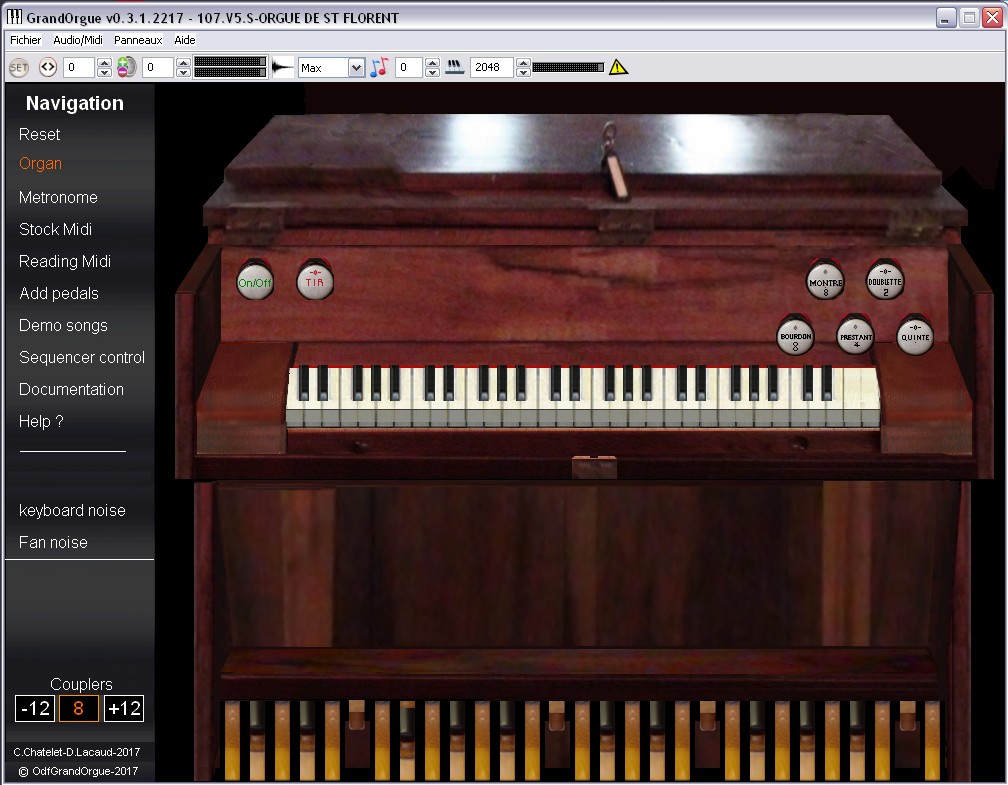Open the Max release length dropdown
1008x785 pixels.
pyautogui.click(x=357, y=68)
